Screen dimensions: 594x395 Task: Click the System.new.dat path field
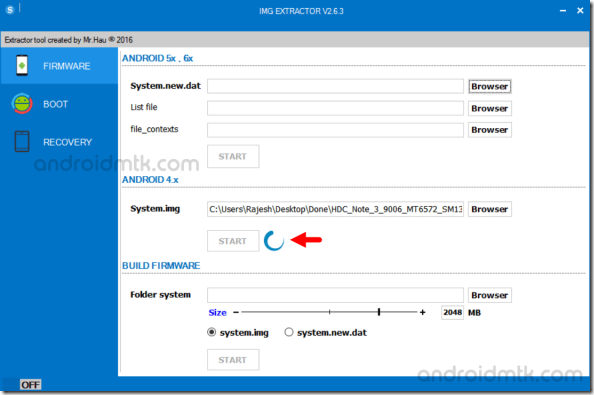(335, 86)
